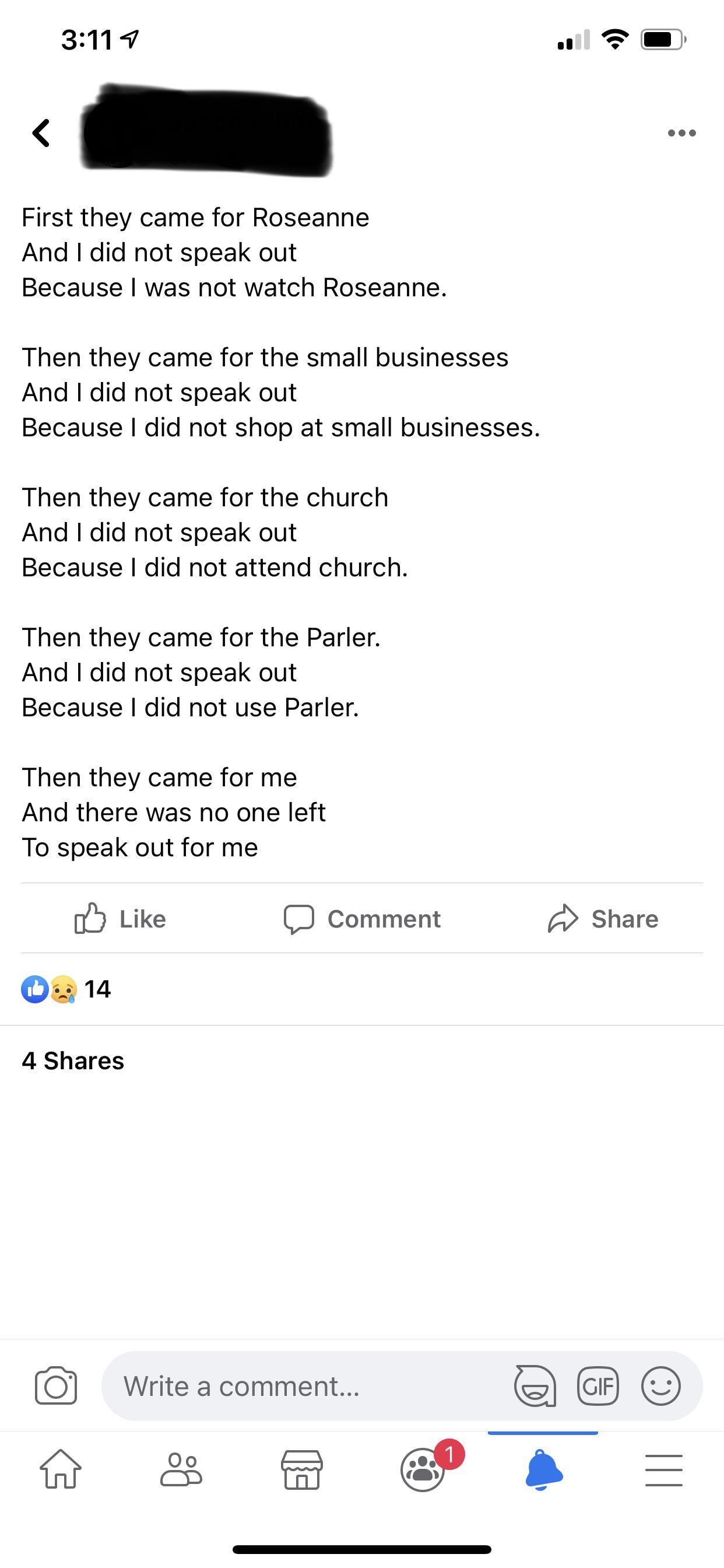Open the hamburger menu tab
The width and height of the screenshot is (724, 1568).
pos(664,1469)
